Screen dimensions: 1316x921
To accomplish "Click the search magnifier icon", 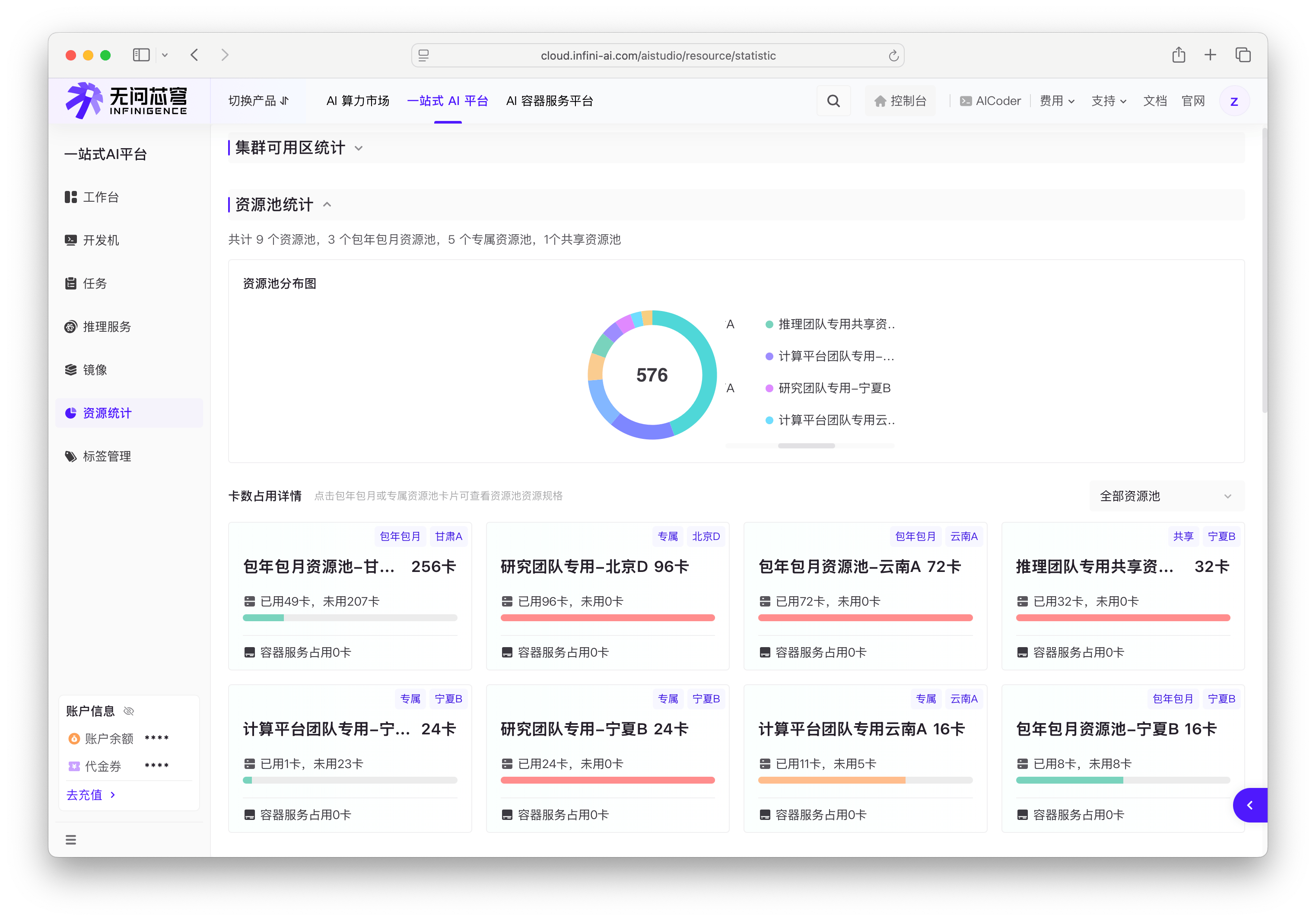I will point(833,101).
